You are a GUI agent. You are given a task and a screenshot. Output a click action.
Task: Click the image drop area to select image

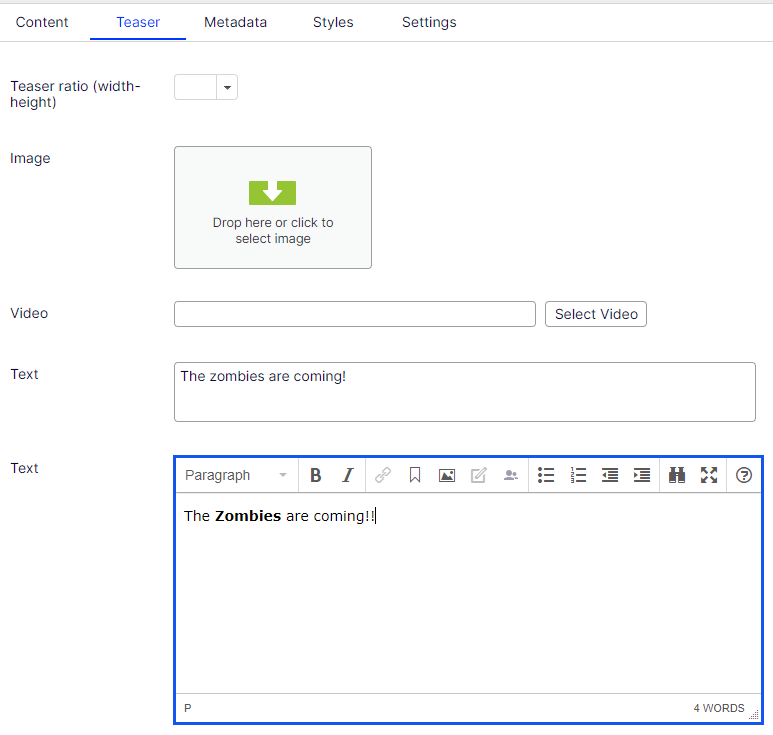click(x=273, y=208)
